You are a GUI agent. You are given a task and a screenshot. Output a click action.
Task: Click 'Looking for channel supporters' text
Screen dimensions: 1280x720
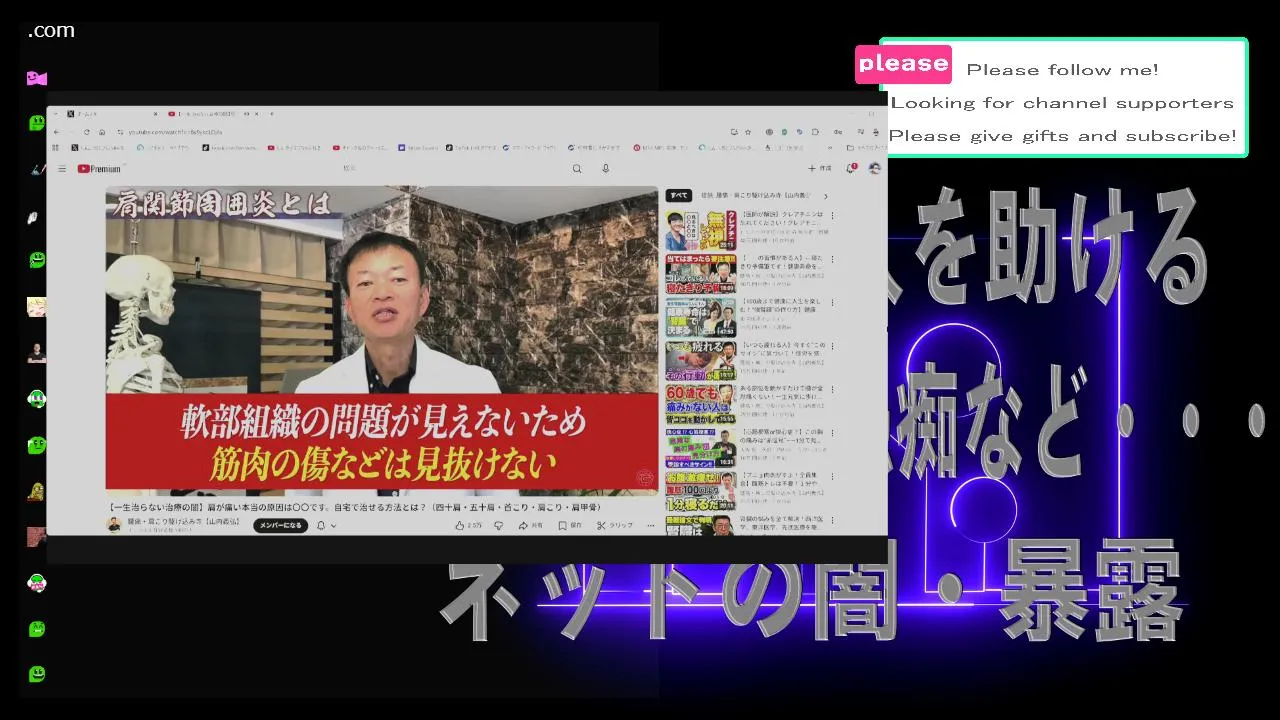pos(1062,103)
